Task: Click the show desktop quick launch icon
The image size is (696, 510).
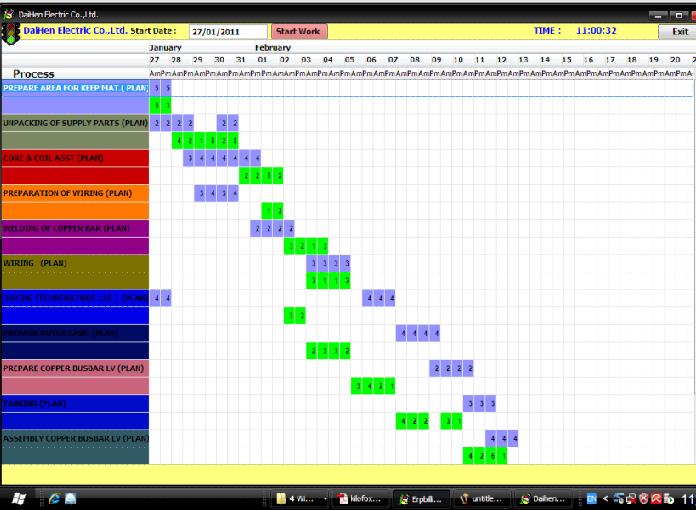Action: point(71,498)
